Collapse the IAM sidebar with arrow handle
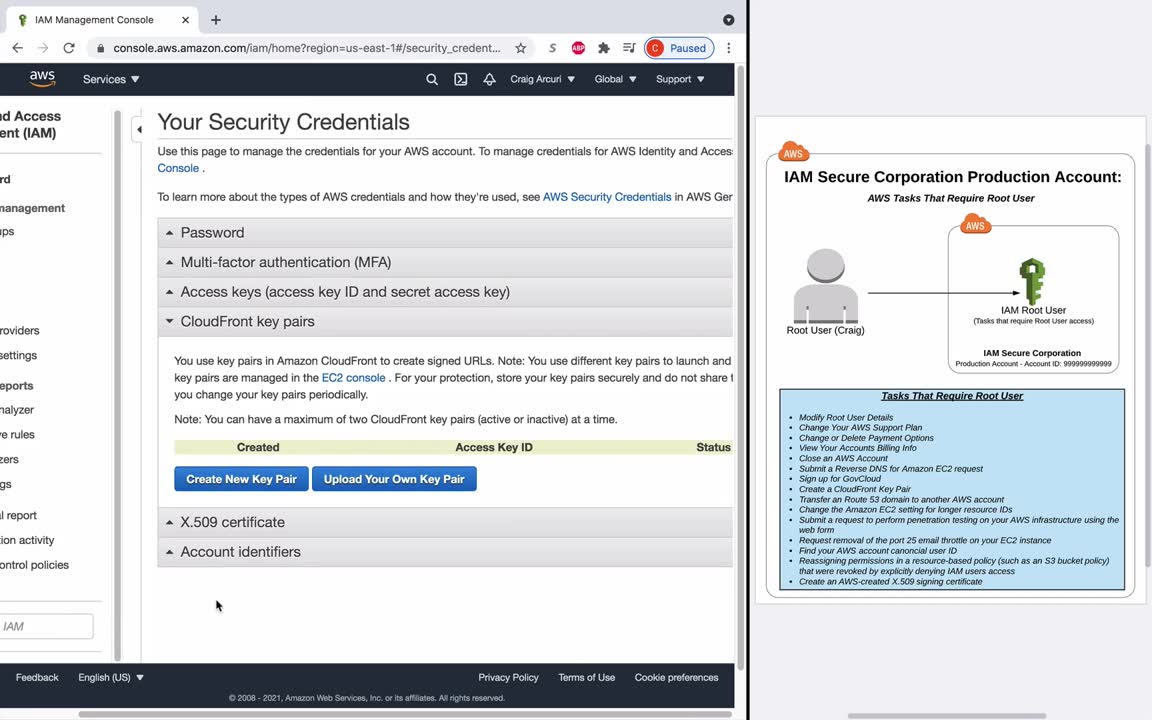 click(x=138, y=129)
